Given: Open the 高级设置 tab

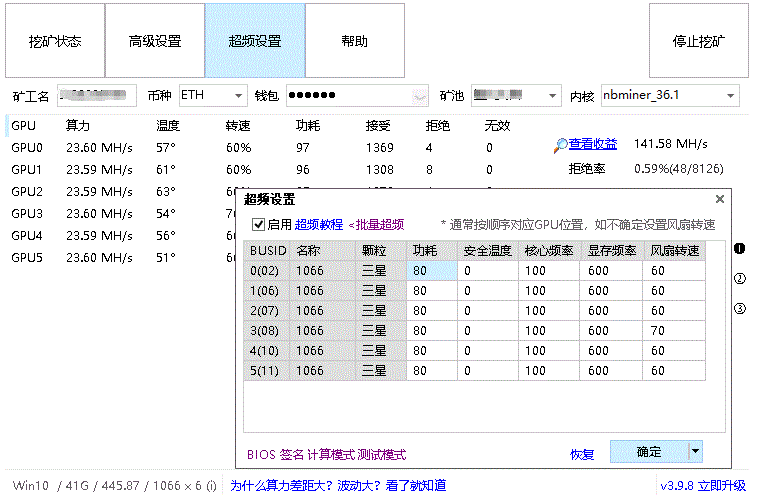Looking at the screenshot, I should pyautogui.click(x=155, y=42).
